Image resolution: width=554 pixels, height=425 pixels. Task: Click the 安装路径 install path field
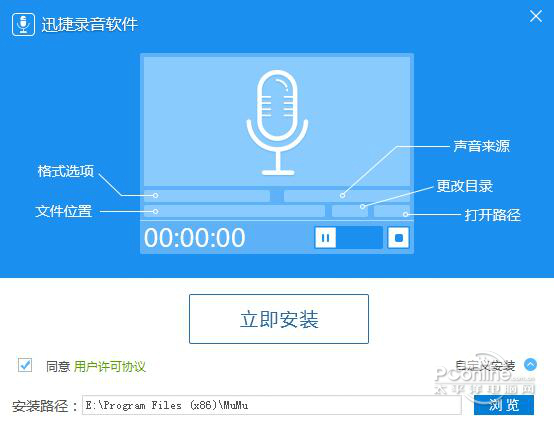(x=272, y=405)
